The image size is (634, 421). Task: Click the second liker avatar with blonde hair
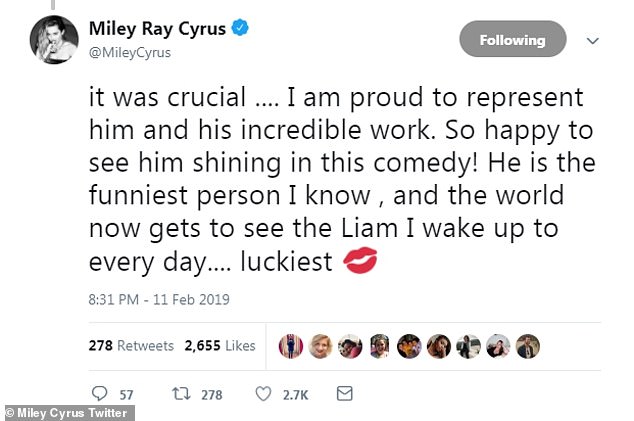[320, 346]
